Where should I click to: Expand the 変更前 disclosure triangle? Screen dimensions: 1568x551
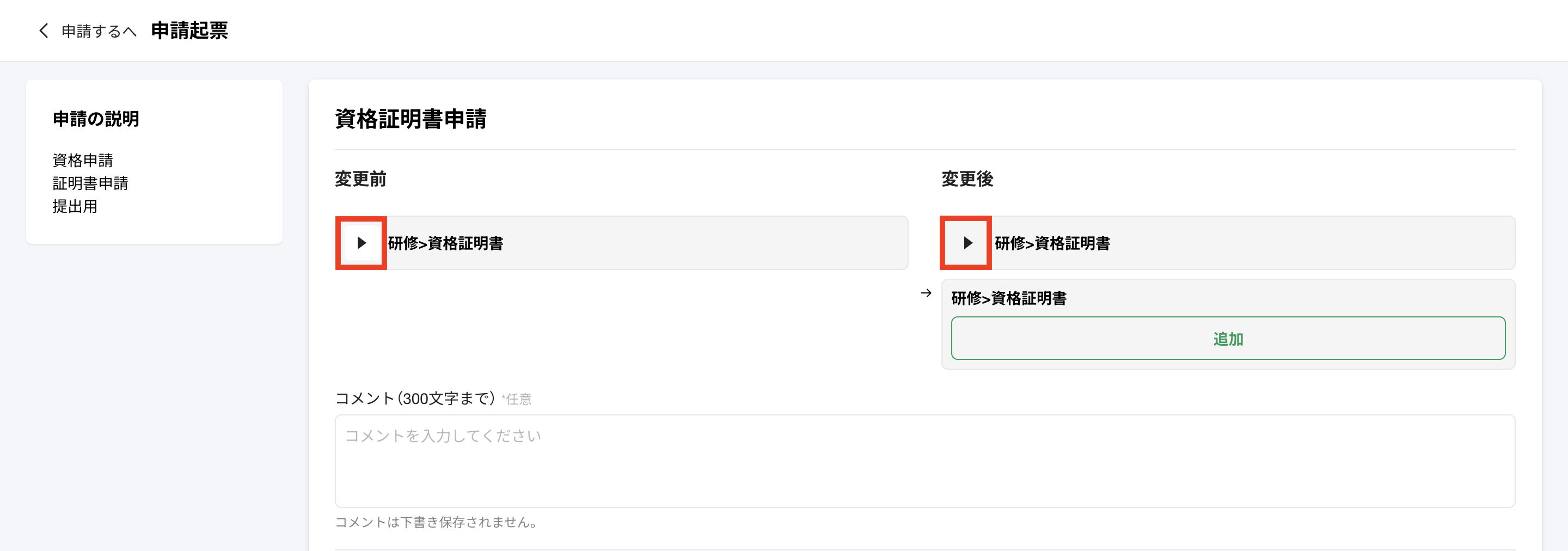point(362,243)
